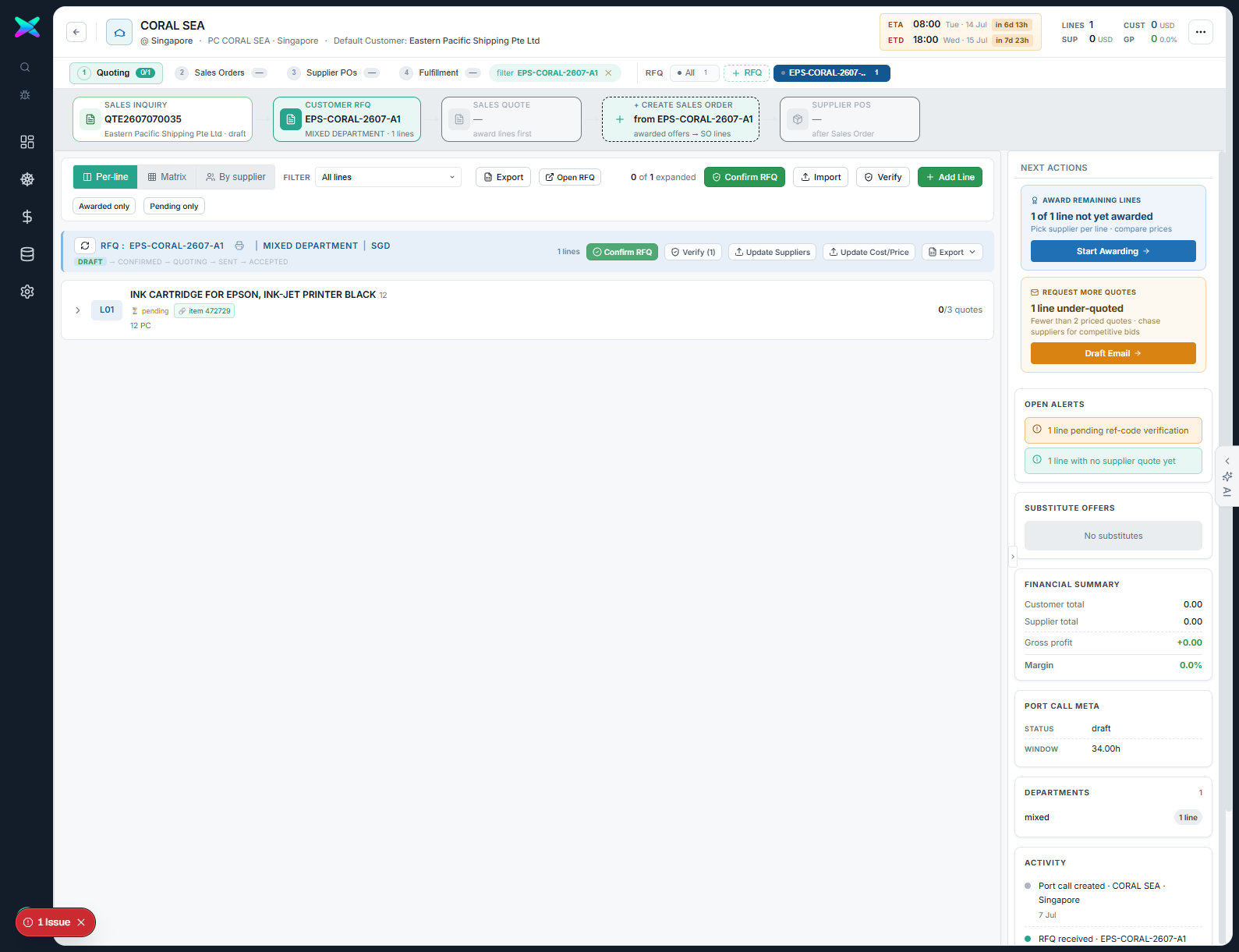Viewport: 1239px width, 952px height.
Task: Remove the EPS-CORAL-2607-A1 filter chip
Action: (x=609, y=73)
